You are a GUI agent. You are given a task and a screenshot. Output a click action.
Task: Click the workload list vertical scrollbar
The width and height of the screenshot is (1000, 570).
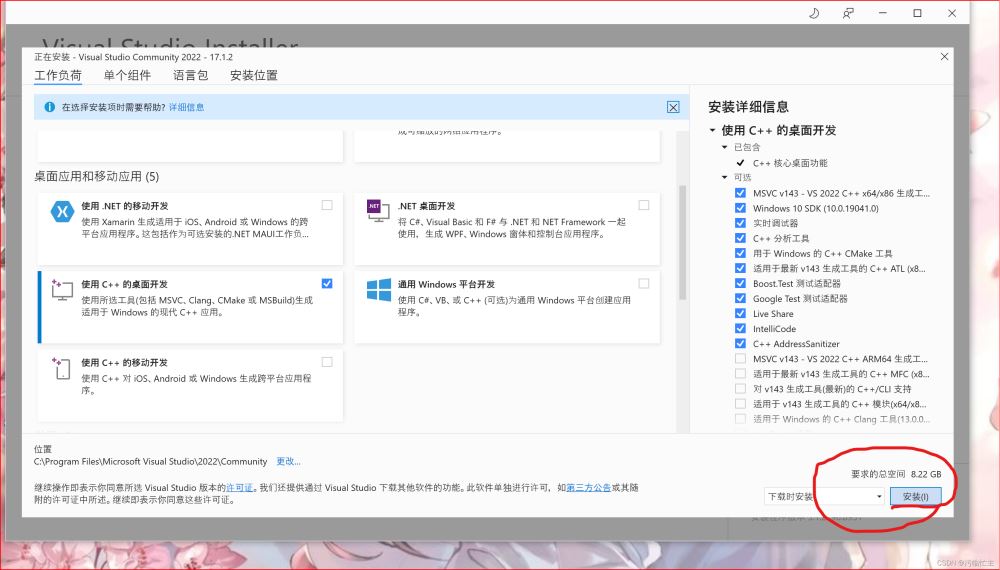683,240
